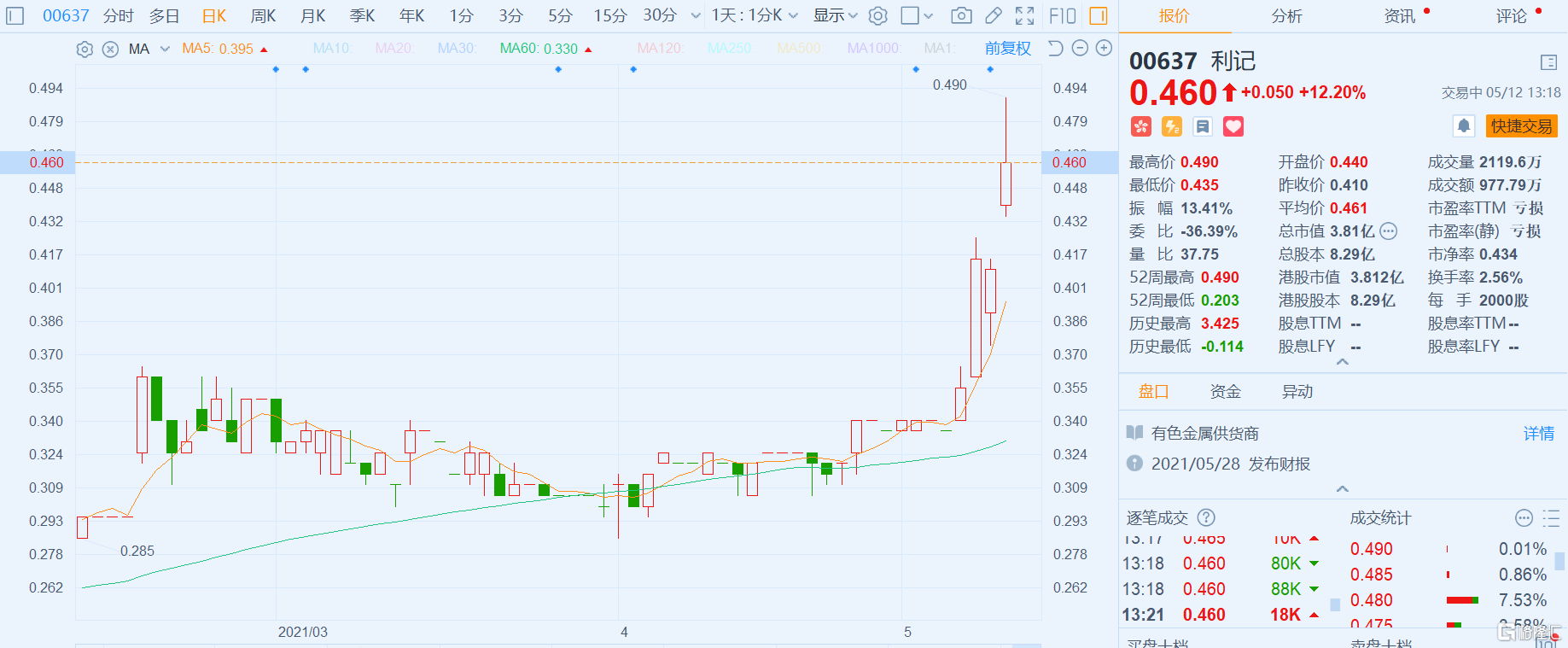Open the 资讯 news tab

(x=1400, y=15)
